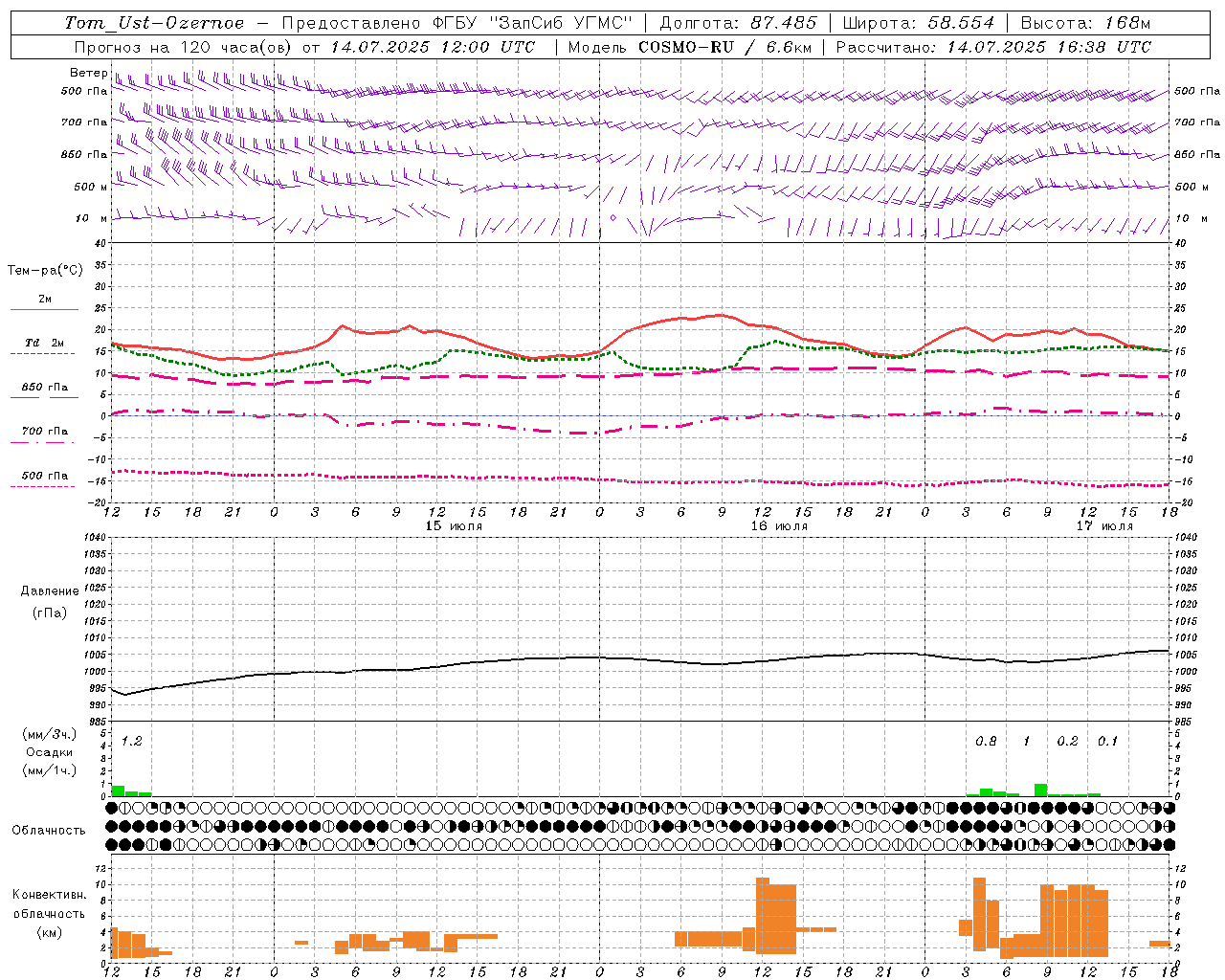Click the elevation text Высота: 168м
The image size is (1225, 980).
pos(1086,23)
